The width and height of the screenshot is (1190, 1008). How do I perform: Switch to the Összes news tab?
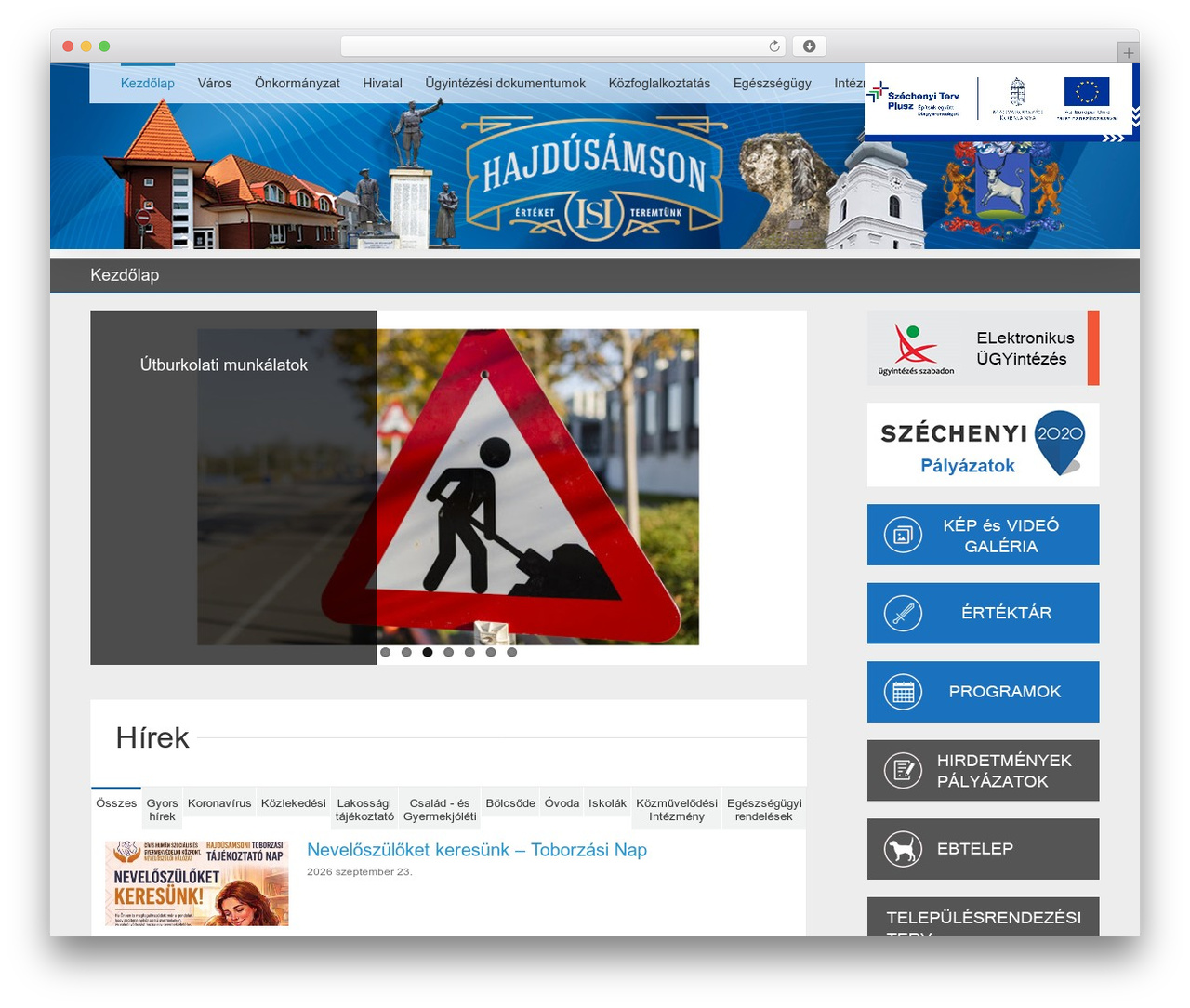pyautogui.click(x=116, y=803)
